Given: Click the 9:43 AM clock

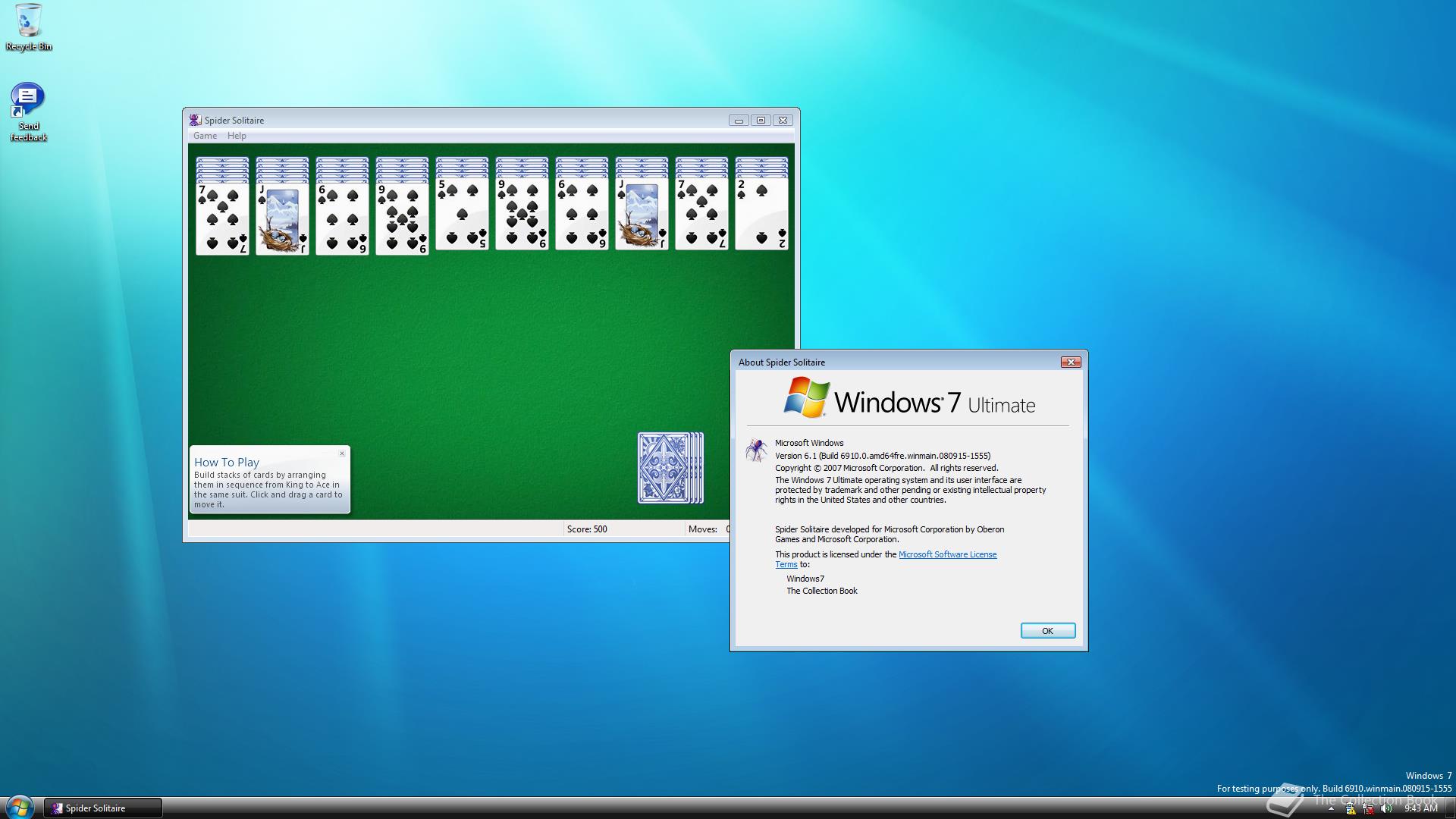Looking at the screenshot, I should (1420, 808).
